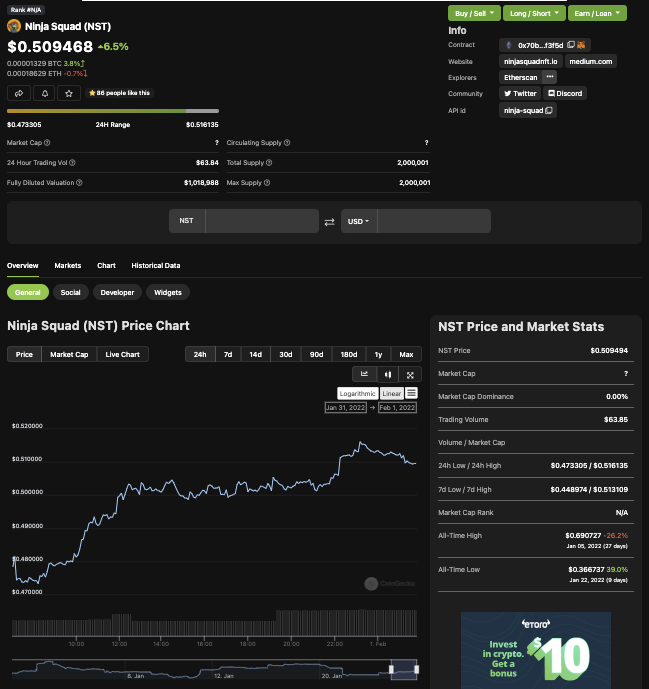The image size is (649, 689).
Task: Copy the contract address icon
Action: (x=570, y=45)
